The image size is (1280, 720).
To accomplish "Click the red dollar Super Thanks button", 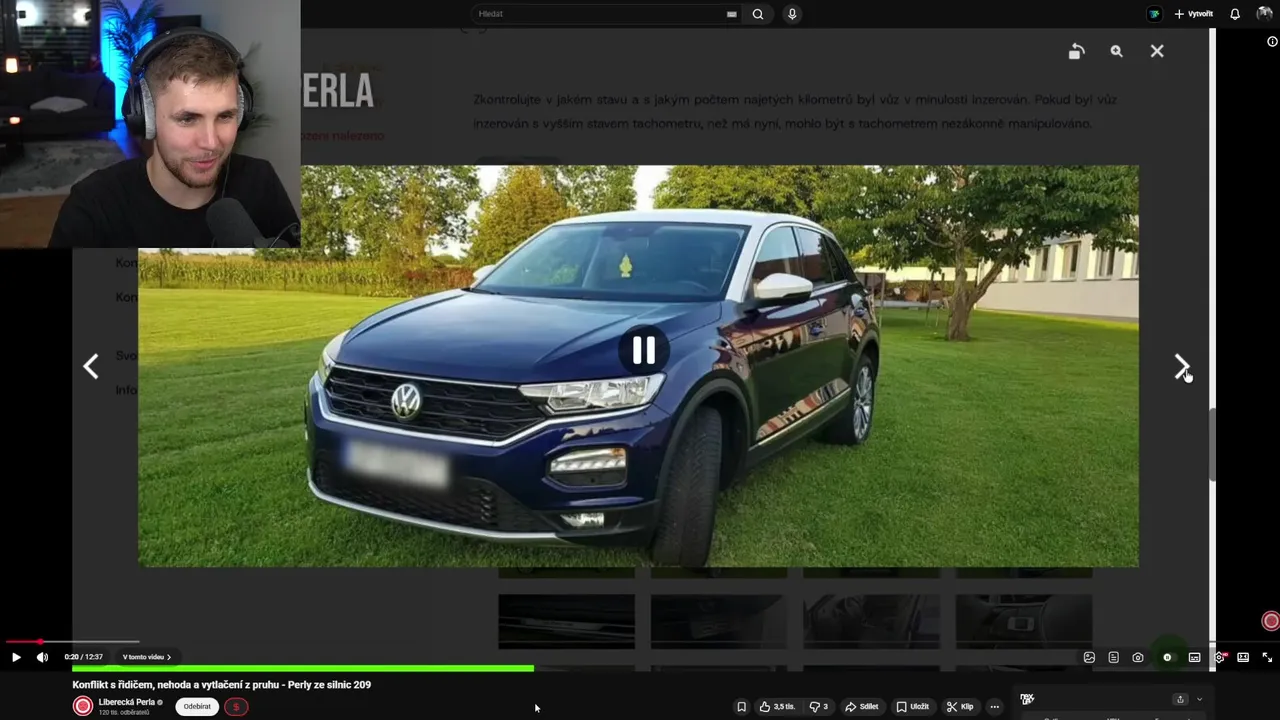I will [236, 706].
